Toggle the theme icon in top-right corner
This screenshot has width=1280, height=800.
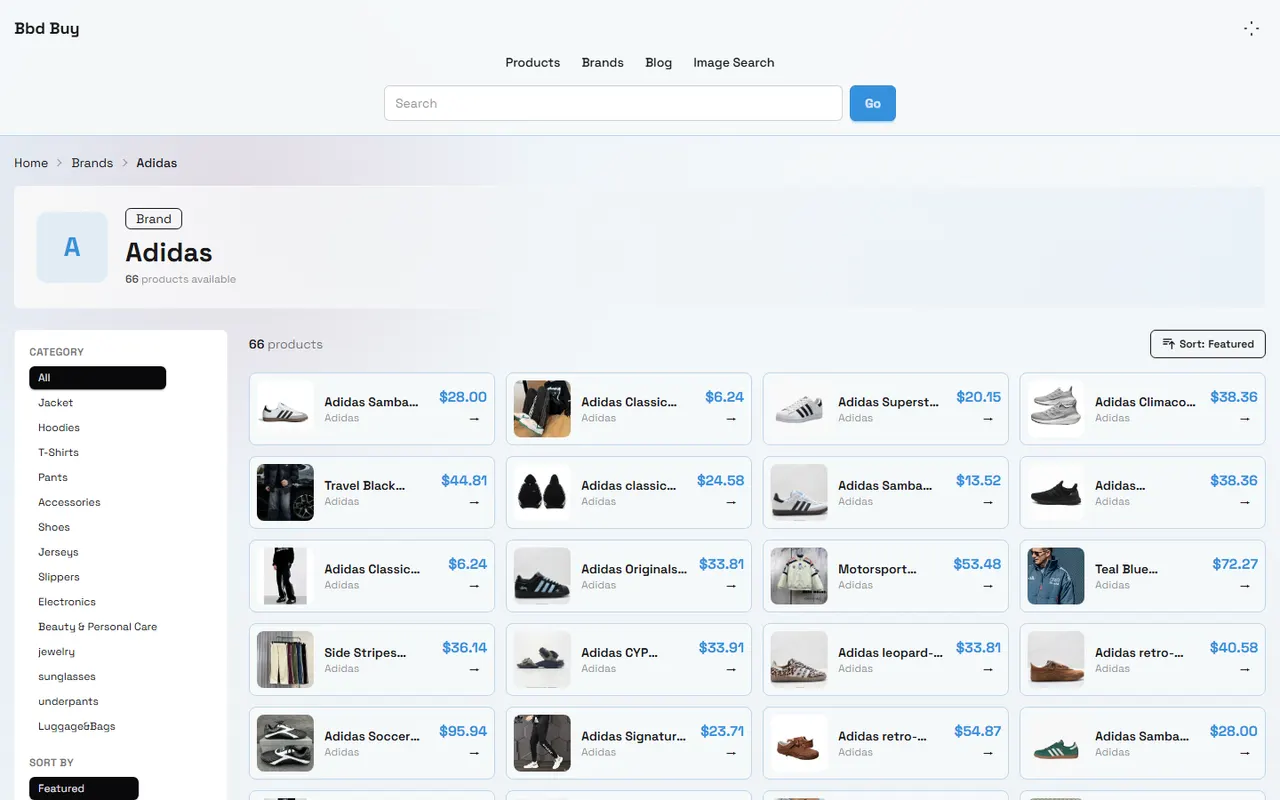coord(1251,28)
